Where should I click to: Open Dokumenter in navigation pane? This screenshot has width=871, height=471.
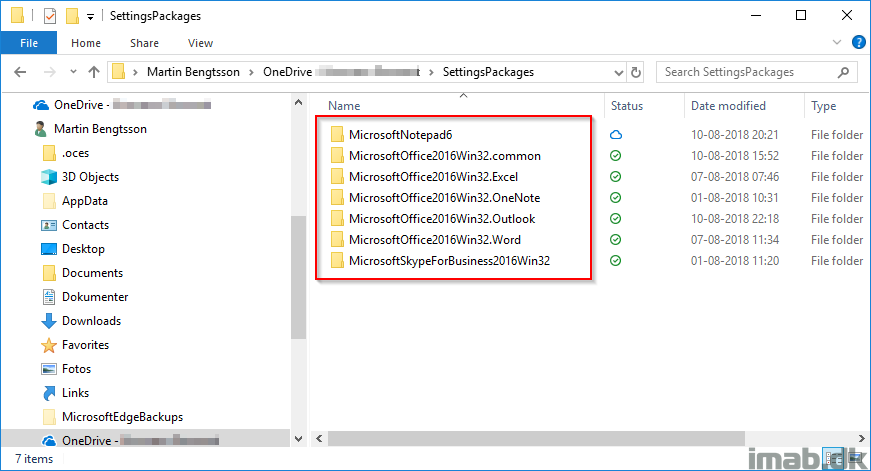coord(85,297)
